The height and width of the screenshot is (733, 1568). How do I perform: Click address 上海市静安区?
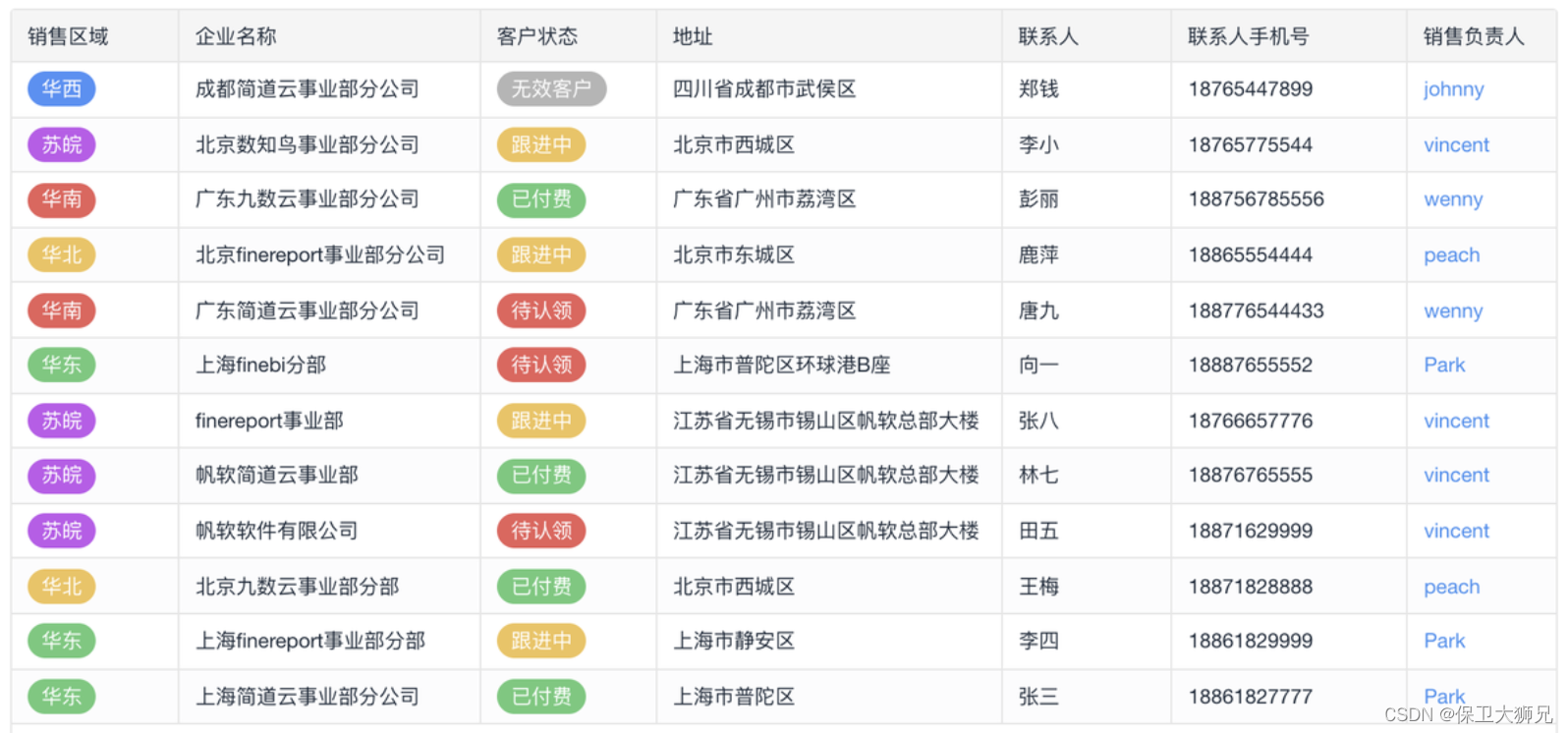tap(734, 641)
